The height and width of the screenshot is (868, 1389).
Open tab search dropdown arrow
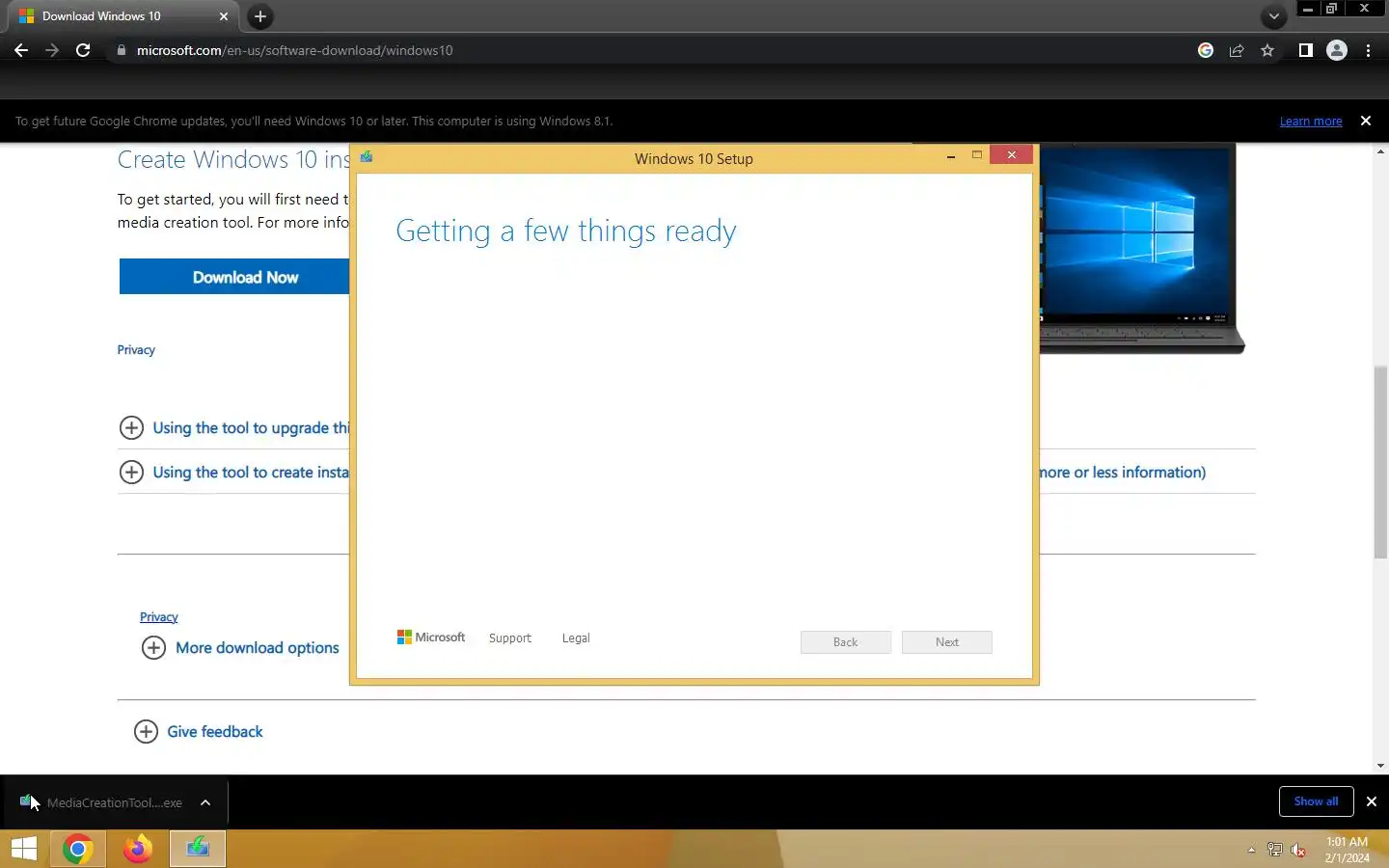click(x=1274, y=16)
